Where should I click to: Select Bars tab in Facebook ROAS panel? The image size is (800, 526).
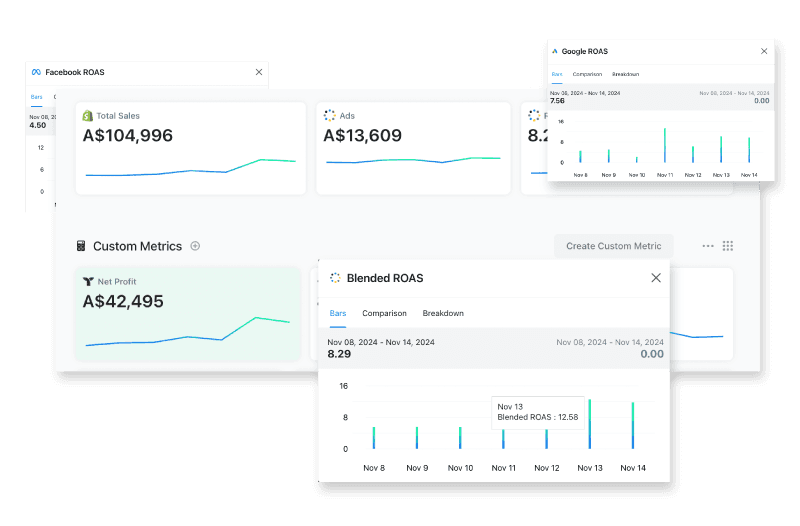point(36,97)
